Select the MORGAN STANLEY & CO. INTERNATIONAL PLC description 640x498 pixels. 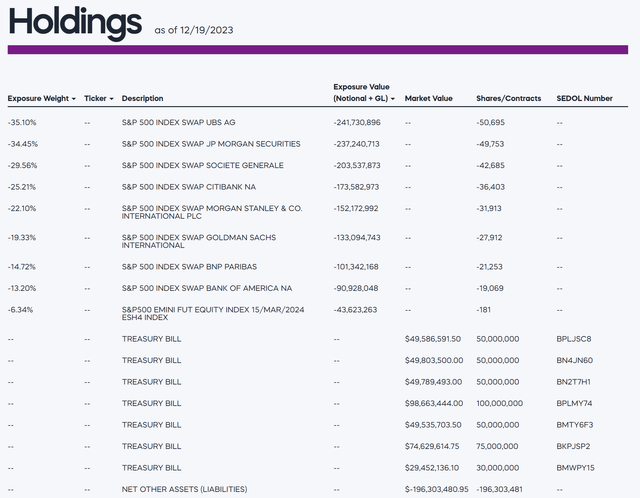point(212,212)
